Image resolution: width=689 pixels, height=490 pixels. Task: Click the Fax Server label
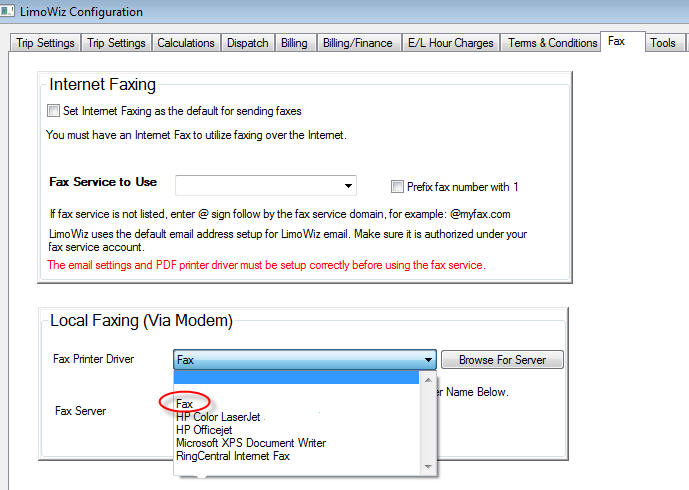pos(80,411)
